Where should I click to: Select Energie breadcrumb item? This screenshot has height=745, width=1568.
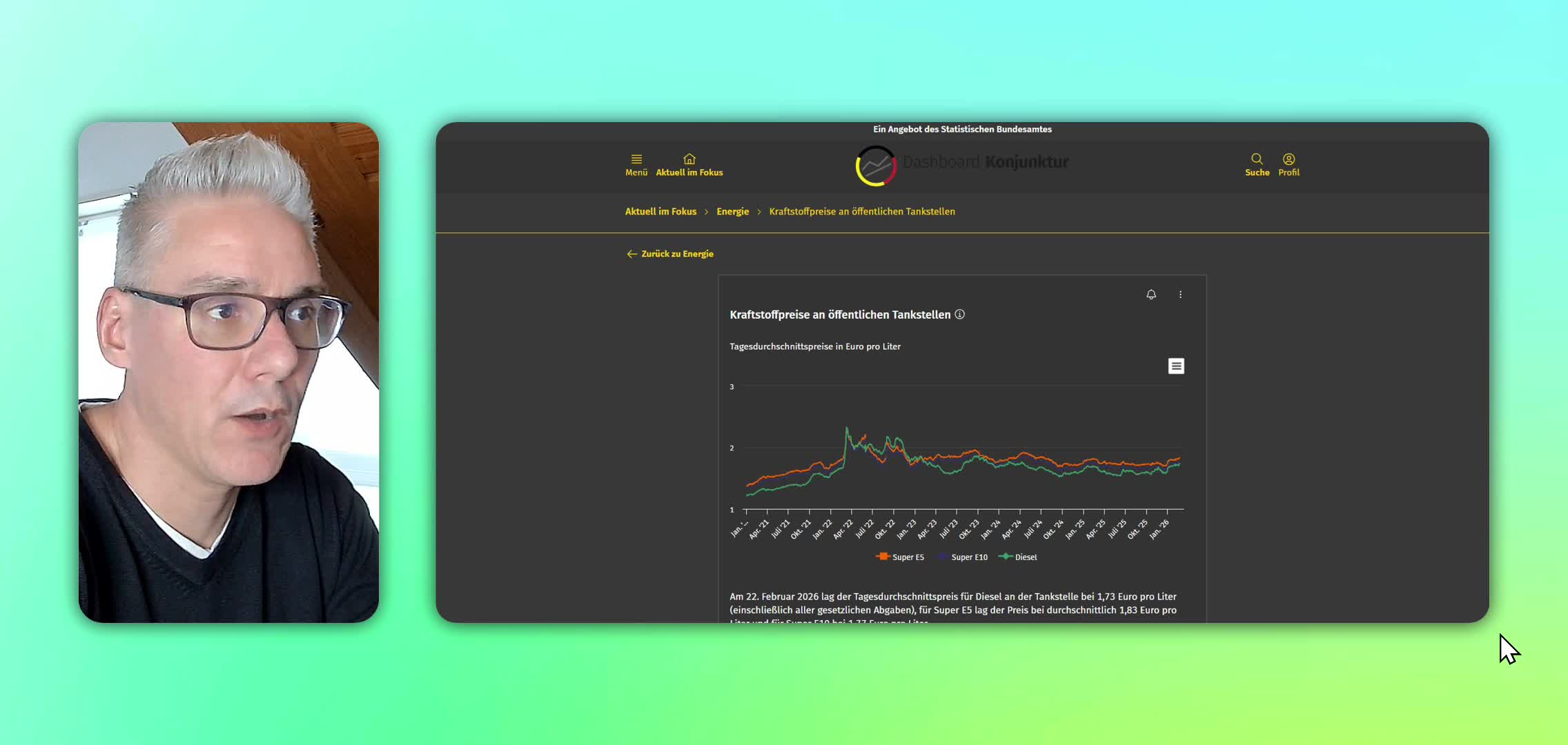click(732, 212)
